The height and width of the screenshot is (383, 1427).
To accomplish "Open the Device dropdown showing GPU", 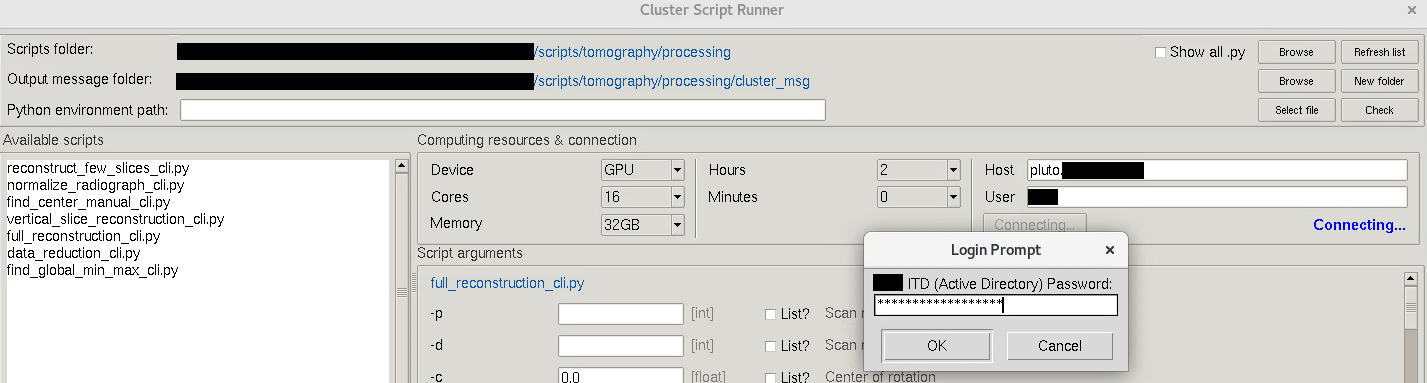I will point(642,170).
